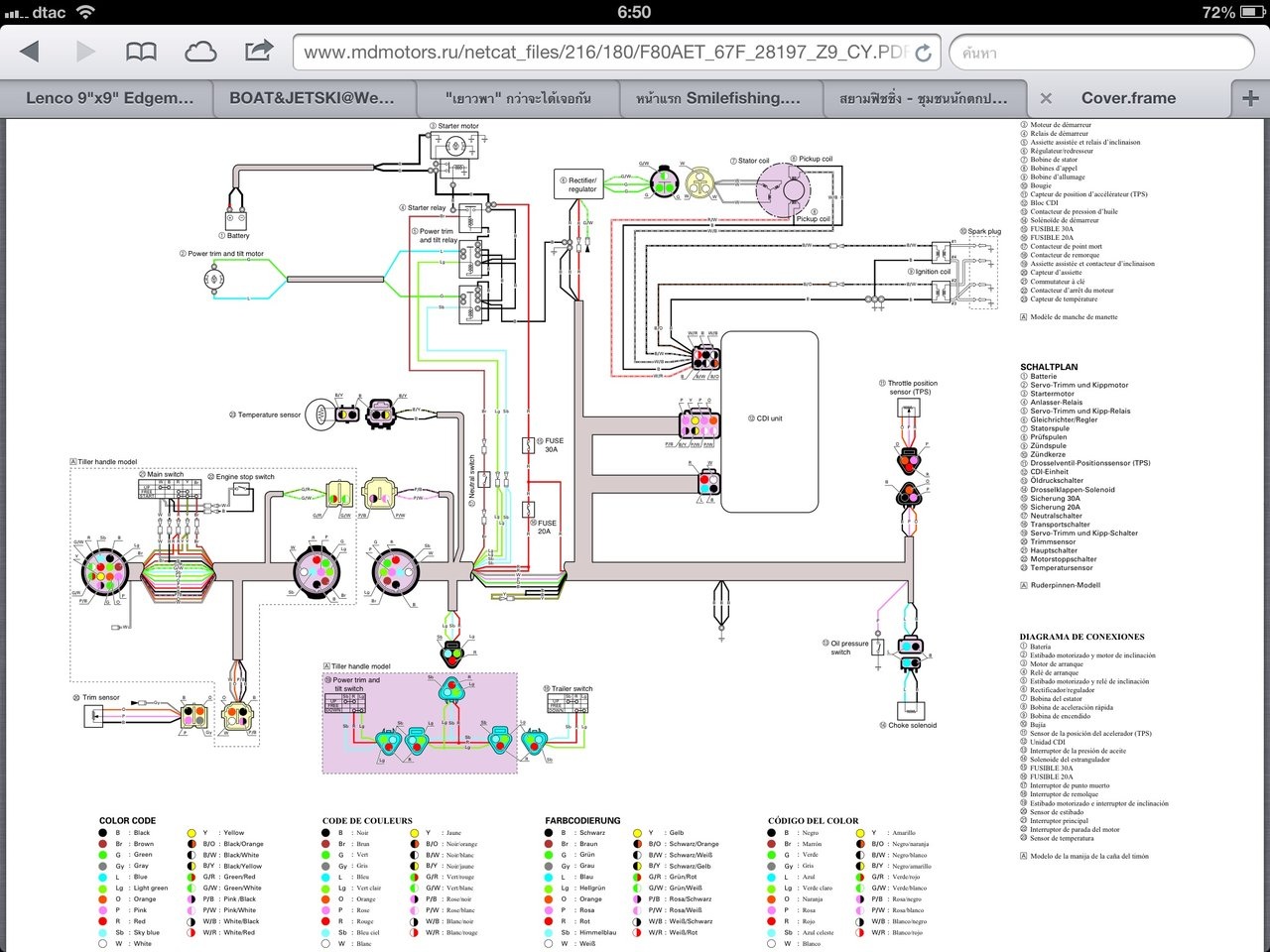Open iCloud tabs cloud icon
The width and height of the screenshot is (1270, 952).
coord(199,52)
